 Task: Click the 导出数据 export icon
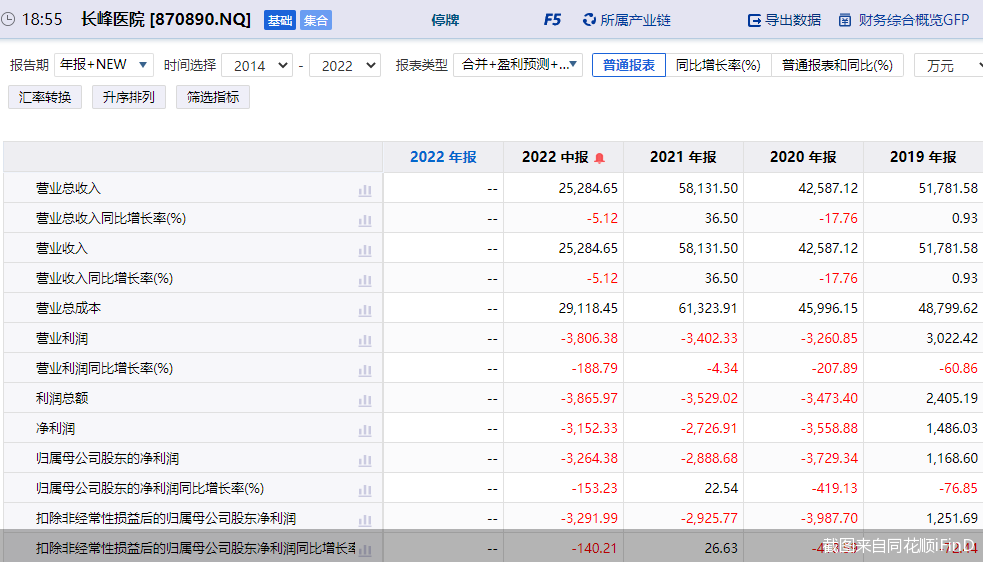(x=755, y=20)
